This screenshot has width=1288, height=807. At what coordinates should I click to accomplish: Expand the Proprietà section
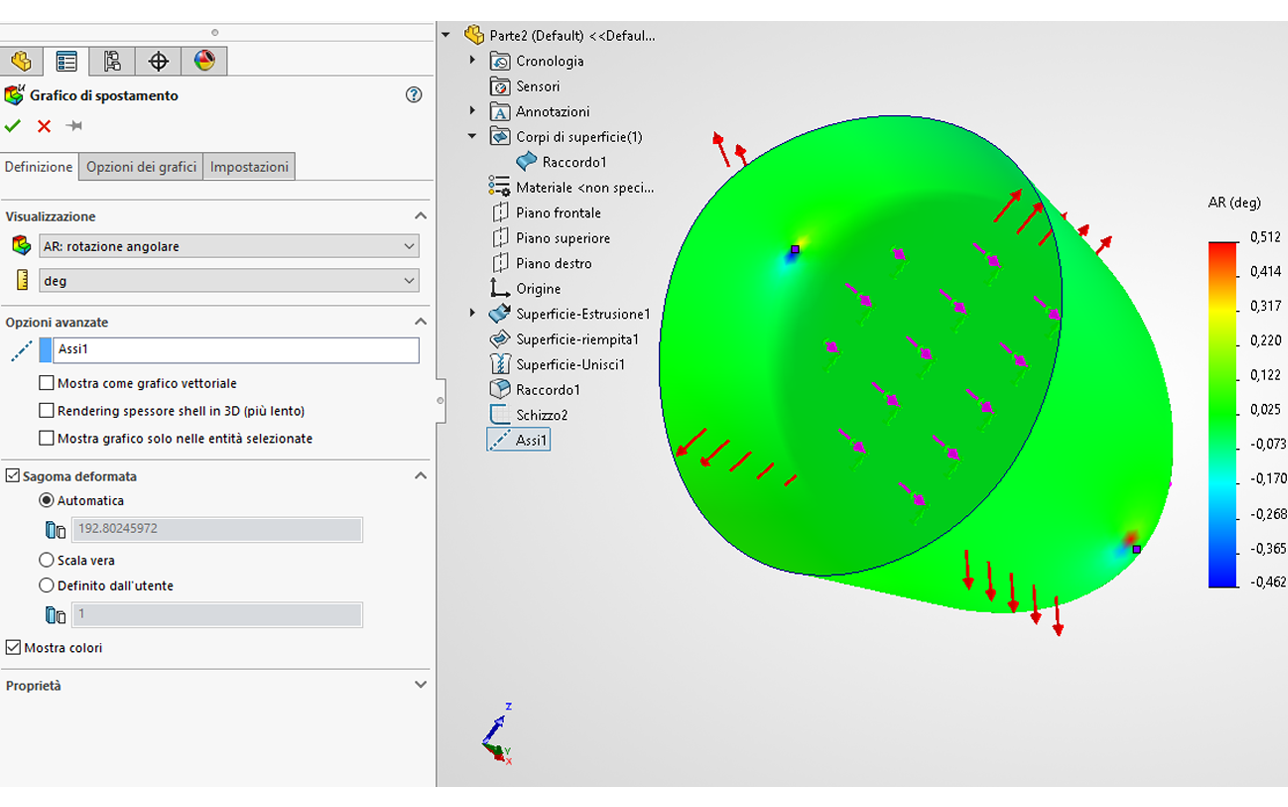coord(420,685)
